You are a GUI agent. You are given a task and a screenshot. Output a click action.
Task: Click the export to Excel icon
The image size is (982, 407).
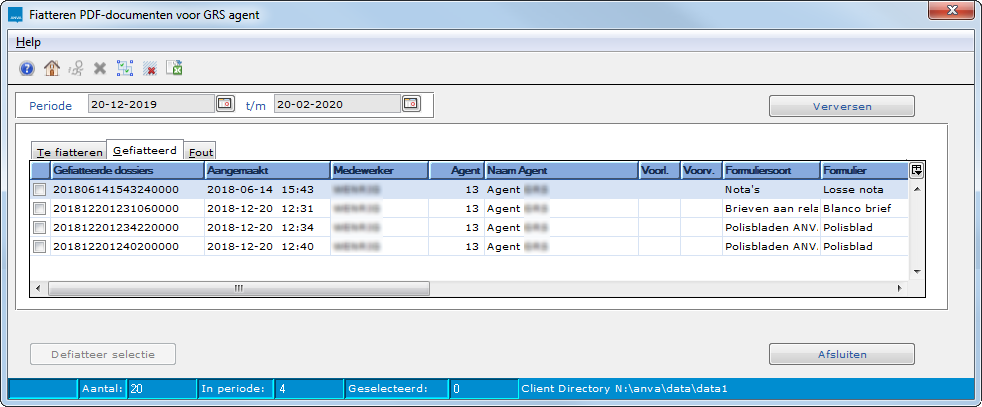click(x=174, y=68)
